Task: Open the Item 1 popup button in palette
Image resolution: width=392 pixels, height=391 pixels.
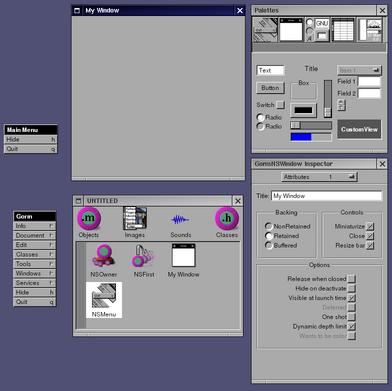Action: click(359, 70)
